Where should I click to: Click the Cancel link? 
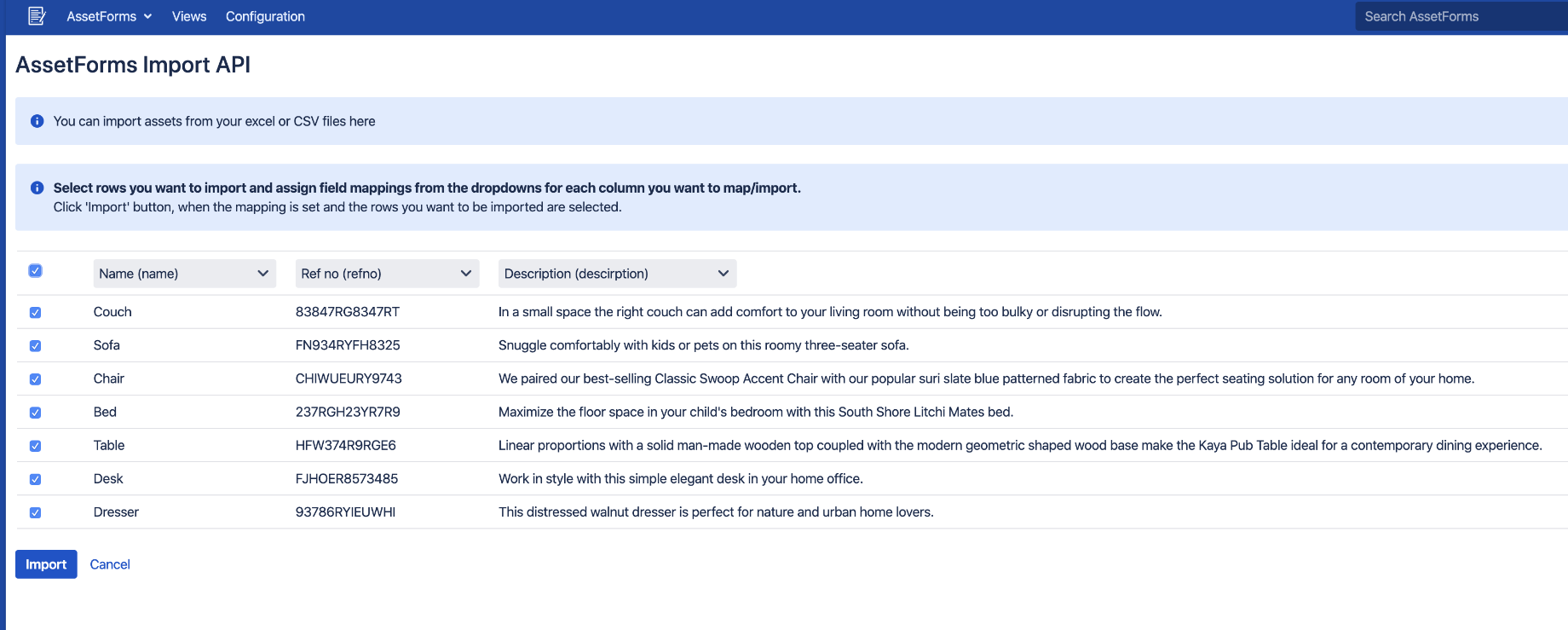coord(110,564)
